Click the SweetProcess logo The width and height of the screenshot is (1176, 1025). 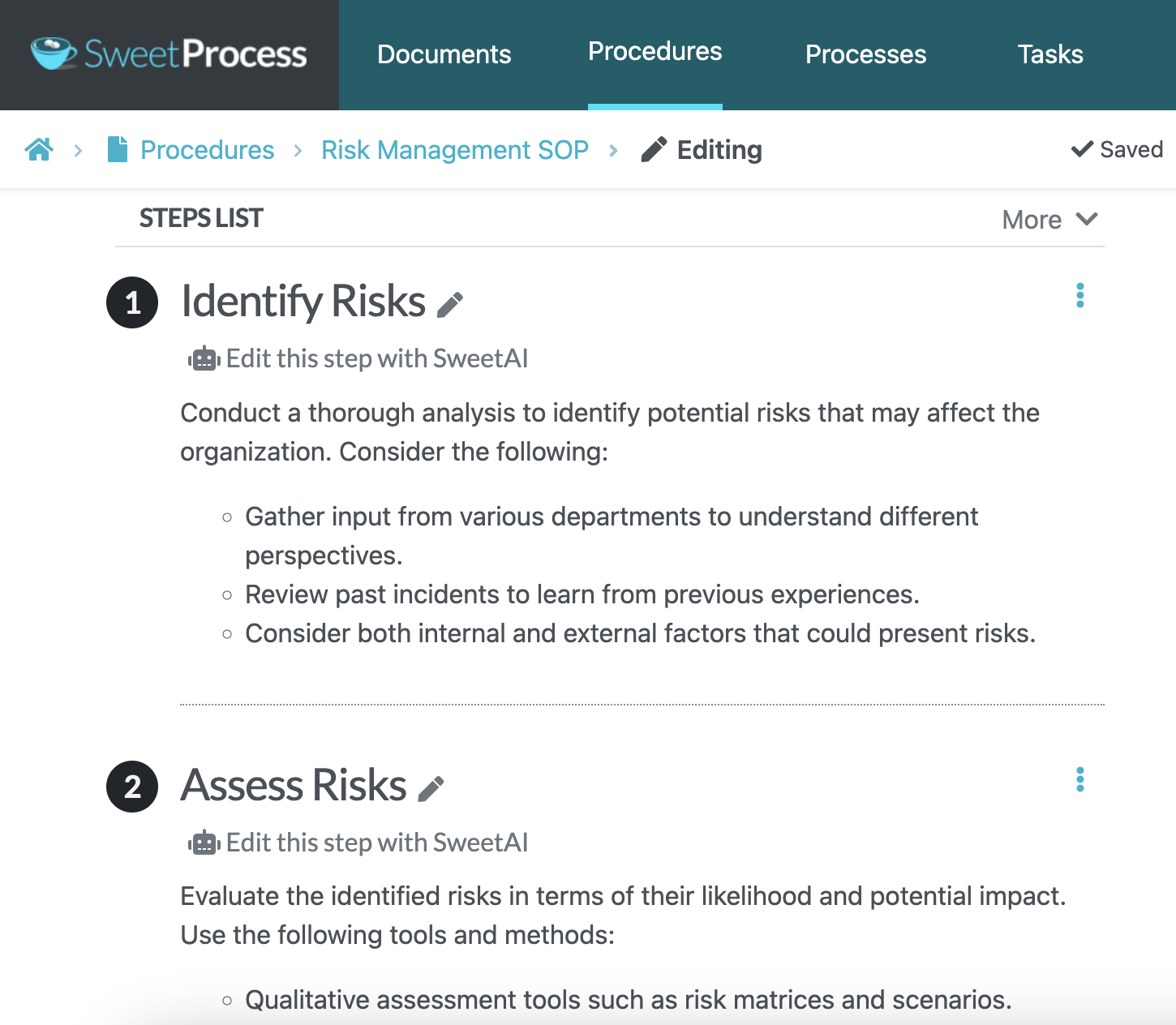click(169, 54)
